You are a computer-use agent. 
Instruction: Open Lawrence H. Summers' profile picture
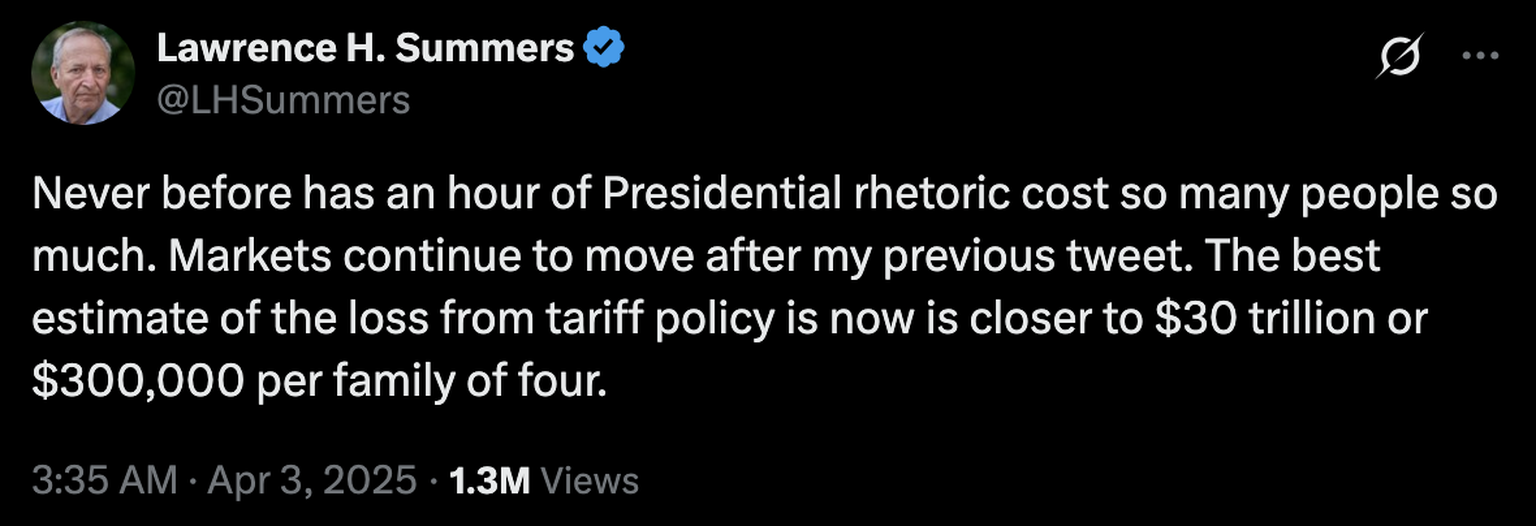[x=83, y=73]
